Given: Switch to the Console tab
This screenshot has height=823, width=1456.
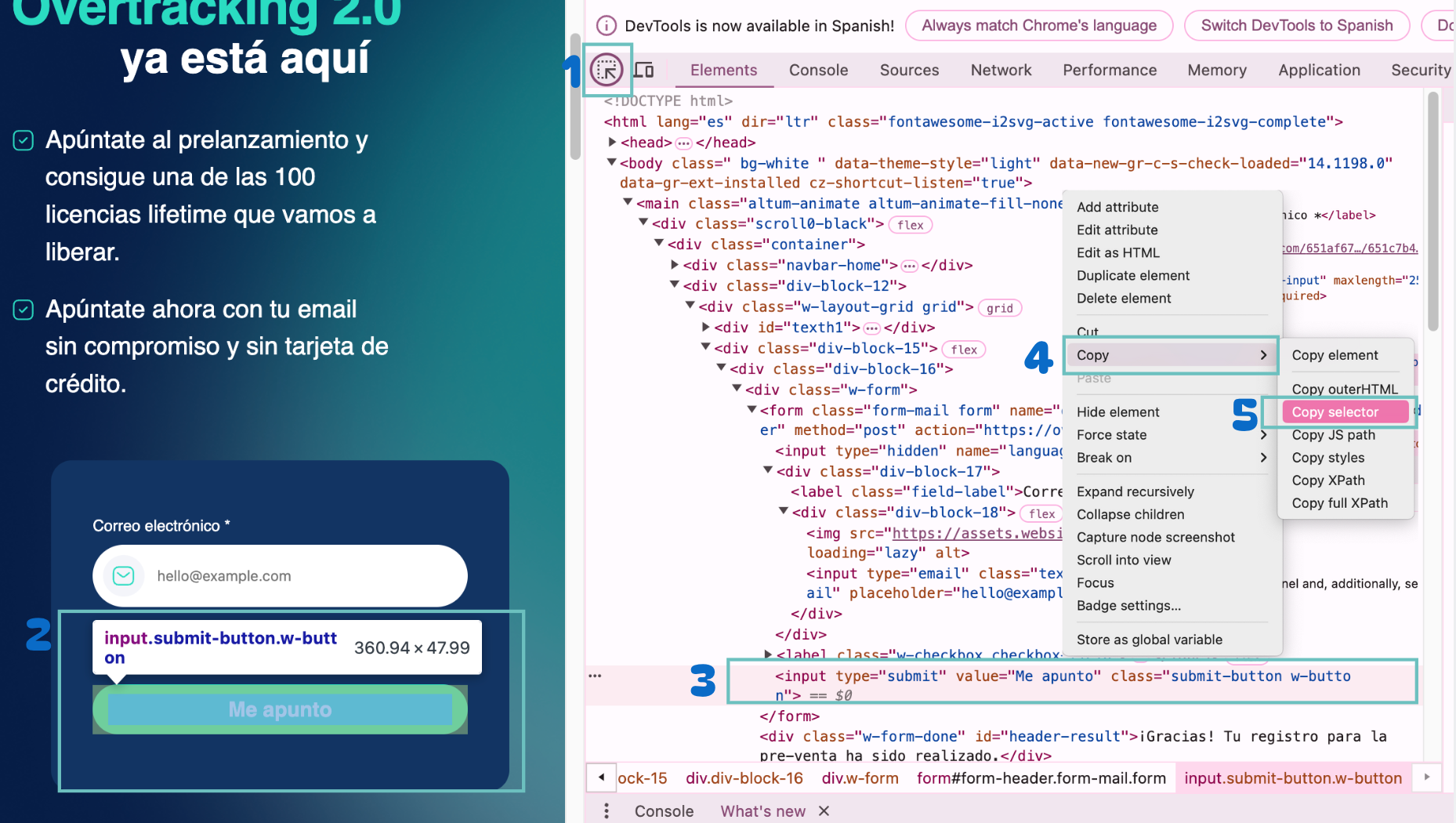Looking at the screenshot, I should pos(818,70).
